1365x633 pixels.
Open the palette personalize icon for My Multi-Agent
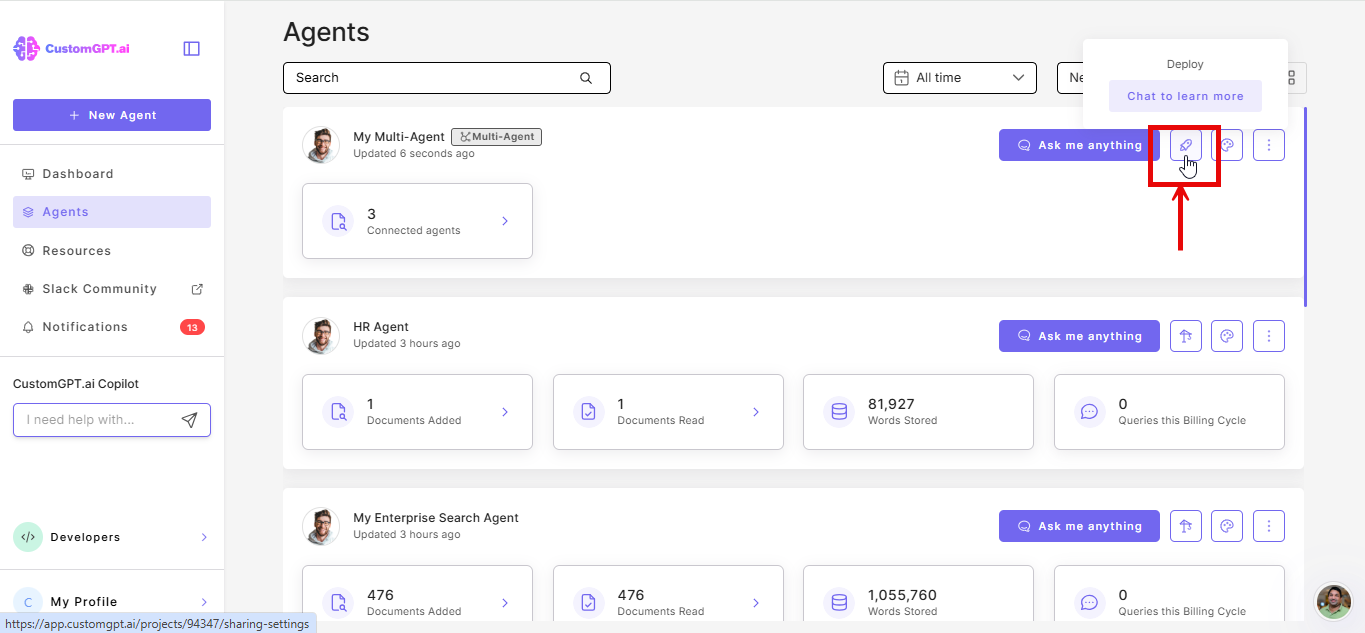click(x=1227, y=145)
